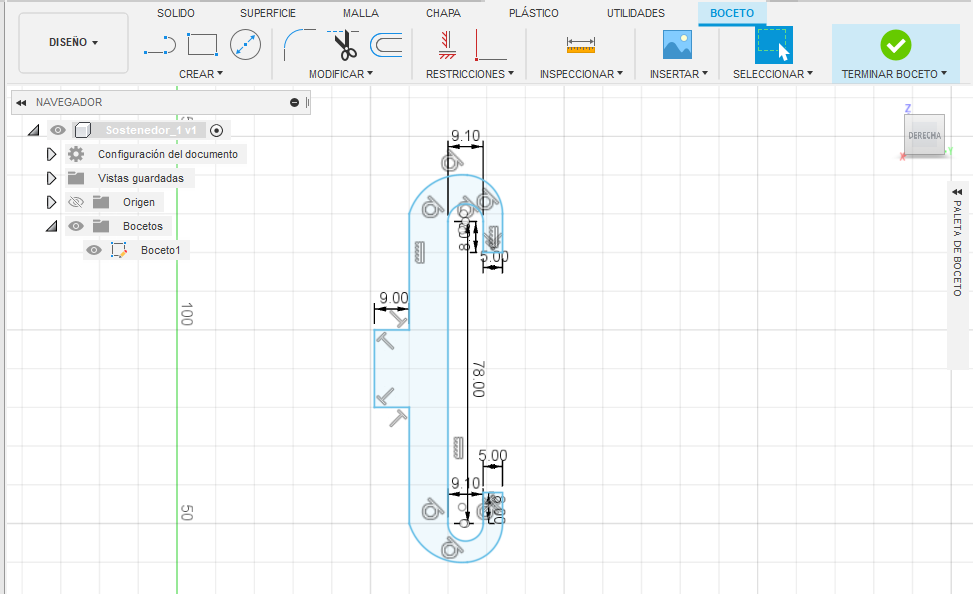The image size is (973, 594).
Task: Click Vistas guardadas folder icon
Action: tap(76, 178)
